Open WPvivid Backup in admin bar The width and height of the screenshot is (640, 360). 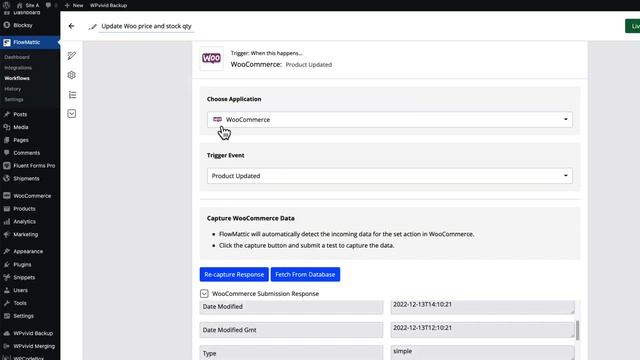tap(108, 5)
